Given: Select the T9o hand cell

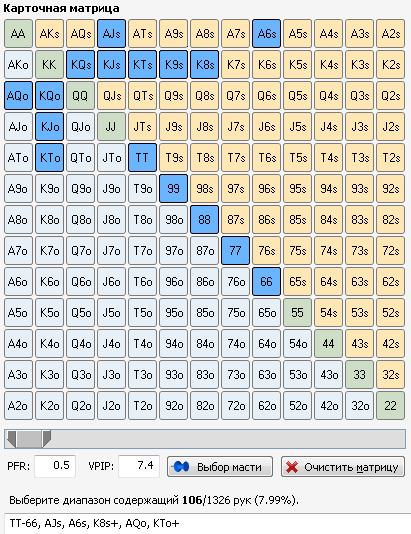Looking at the screenshot, I should [x=142, y=188].
